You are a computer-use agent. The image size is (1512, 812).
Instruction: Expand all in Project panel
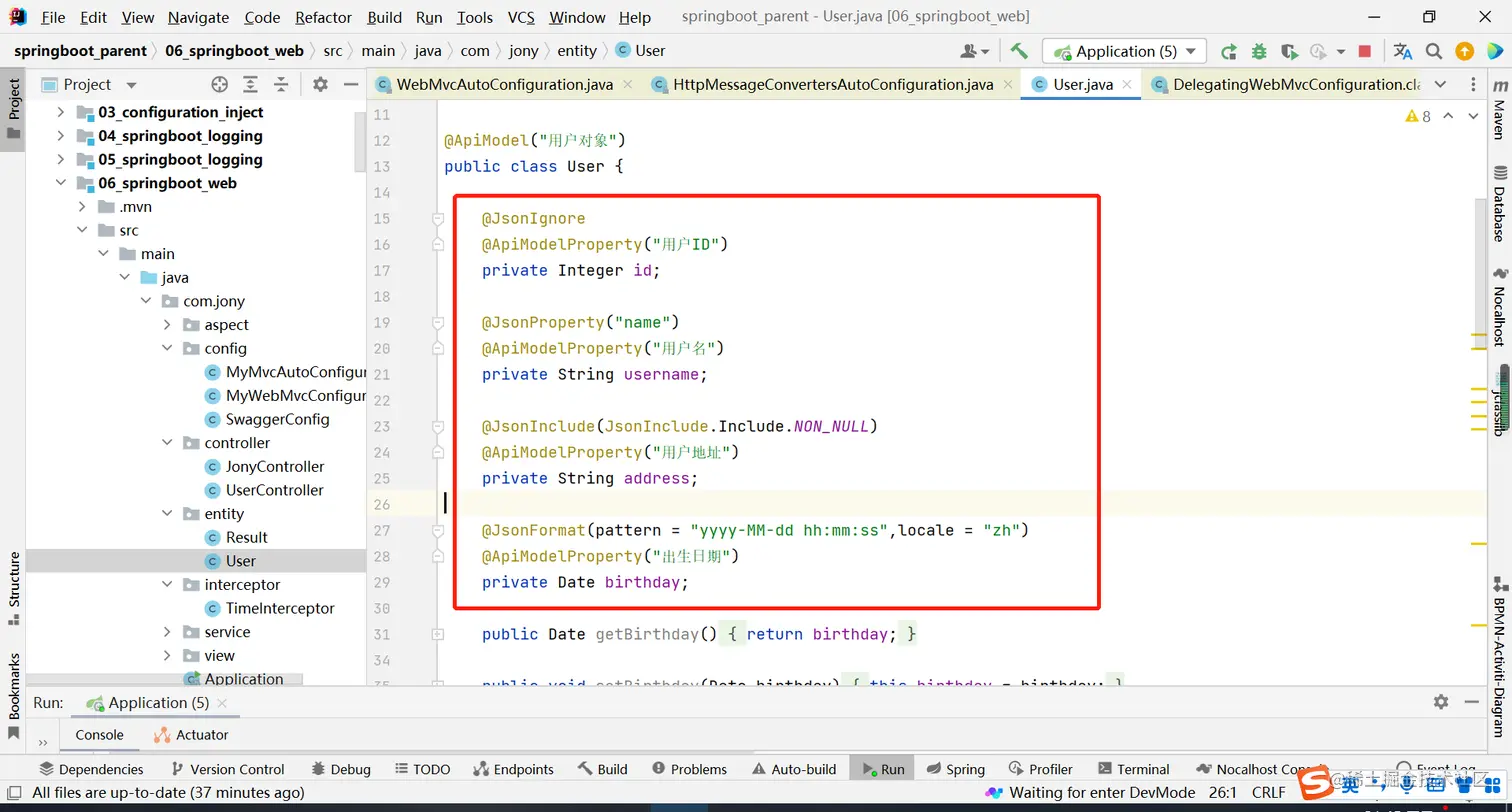pyautogui.click(x=250, y=84)
